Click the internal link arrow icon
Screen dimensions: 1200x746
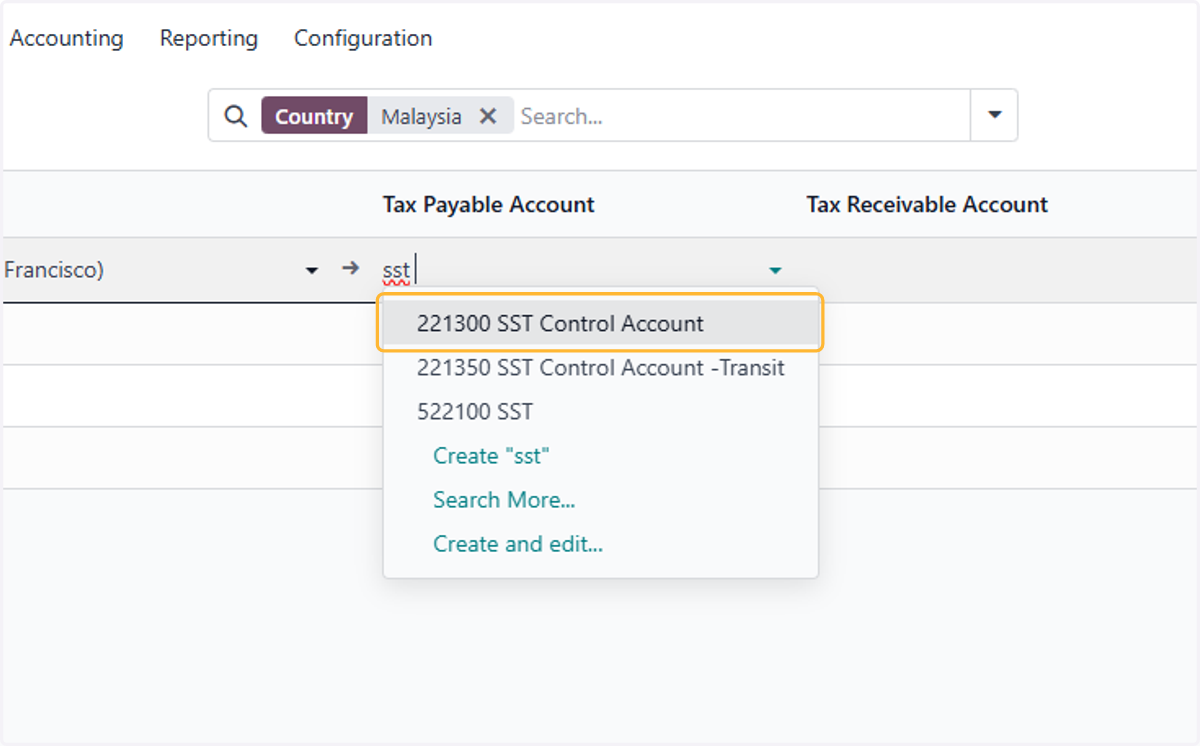click(350, 268)
